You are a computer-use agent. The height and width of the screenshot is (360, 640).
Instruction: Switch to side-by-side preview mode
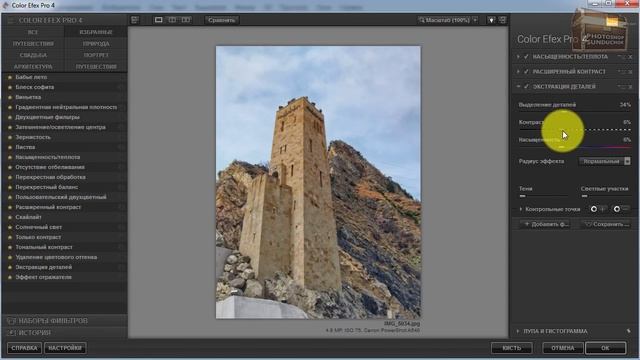point(186,20)
